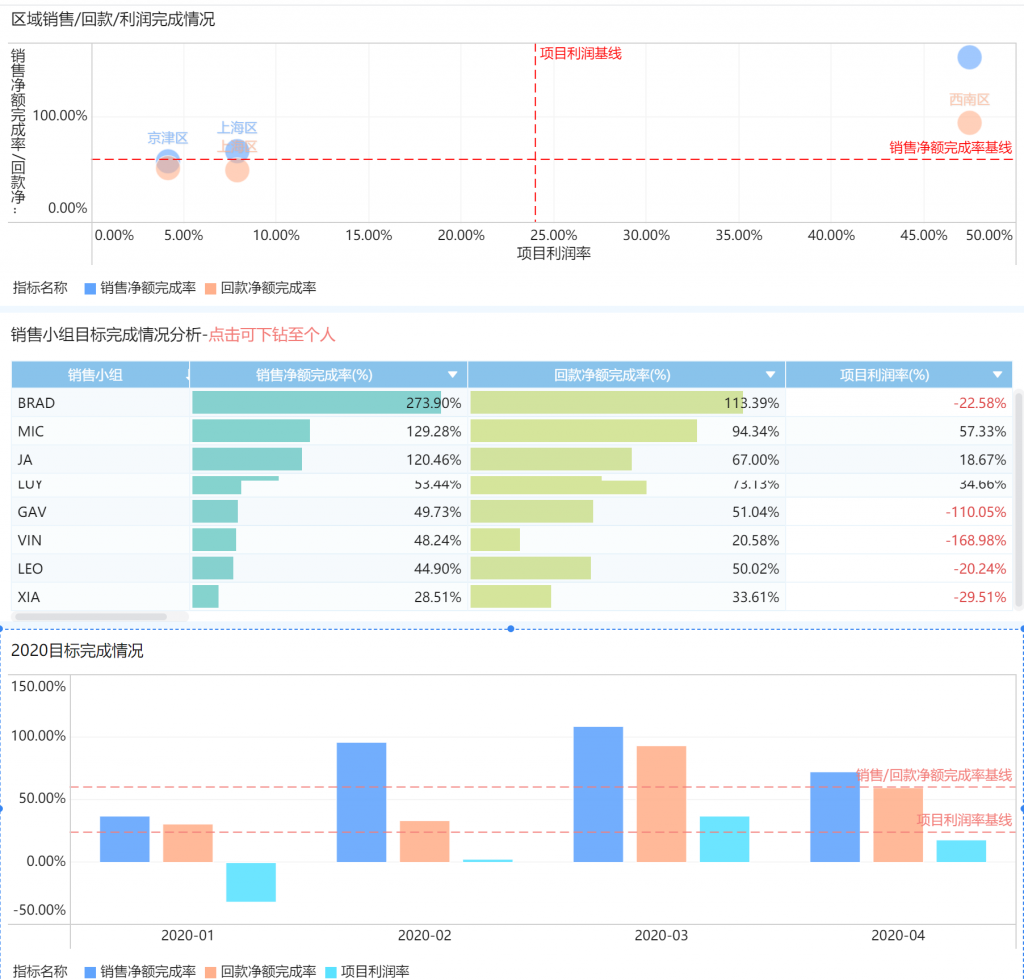Click the 销售小组 column header
The image size is (1024, 980).
pos(95,375)
